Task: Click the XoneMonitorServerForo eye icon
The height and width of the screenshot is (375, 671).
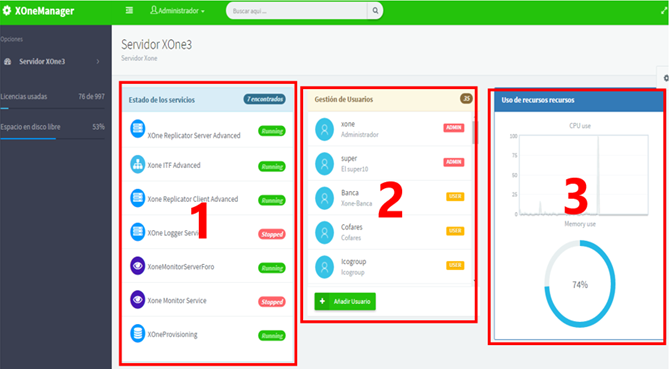Action: pyautogui.click(x=137, y=266)
